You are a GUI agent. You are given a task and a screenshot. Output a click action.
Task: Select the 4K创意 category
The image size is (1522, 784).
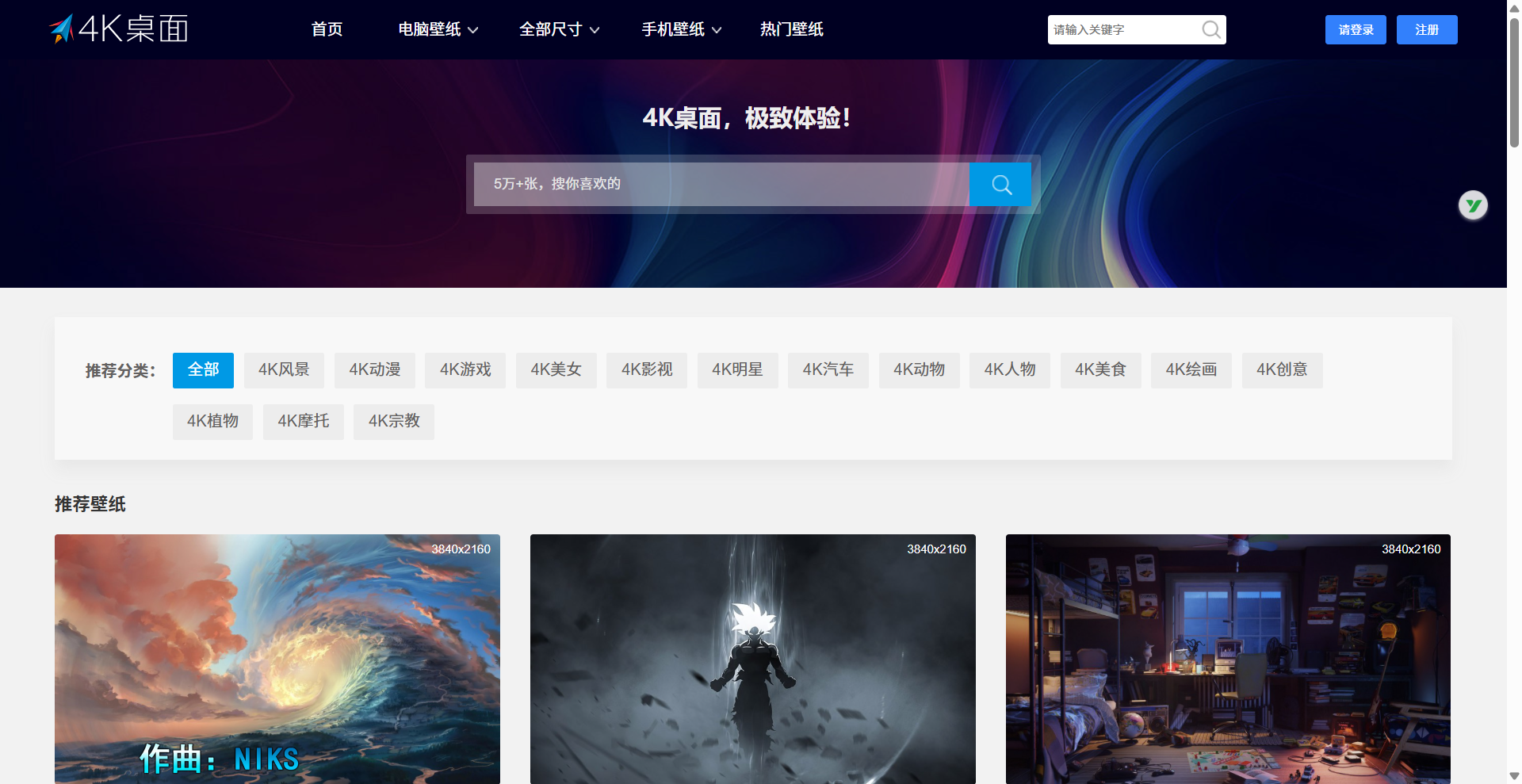[x=1282, y=370]
